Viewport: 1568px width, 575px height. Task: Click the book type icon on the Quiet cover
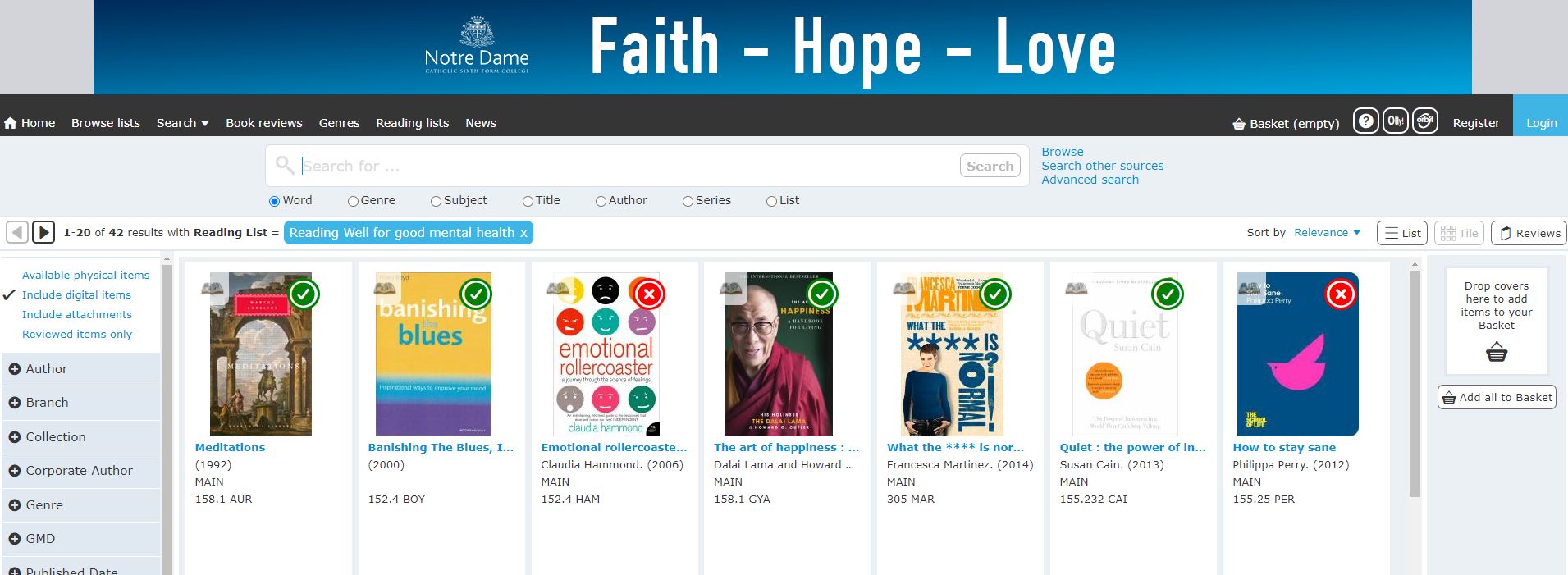(1077, 288)
